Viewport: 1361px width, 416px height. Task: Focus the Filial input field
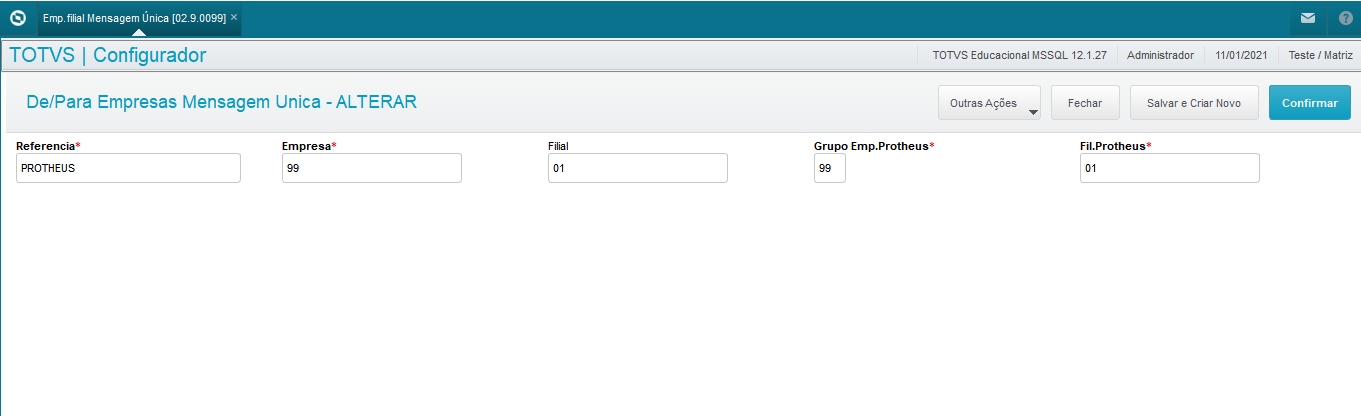click(638, 168)
